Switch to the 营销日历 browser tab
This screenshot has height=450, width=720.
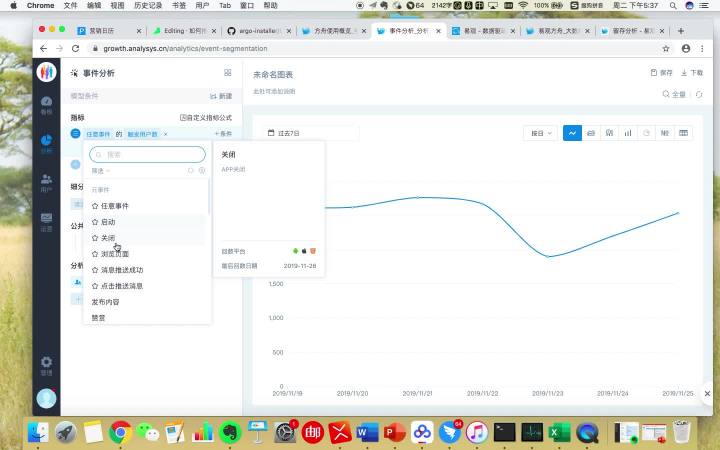[109, 31]
